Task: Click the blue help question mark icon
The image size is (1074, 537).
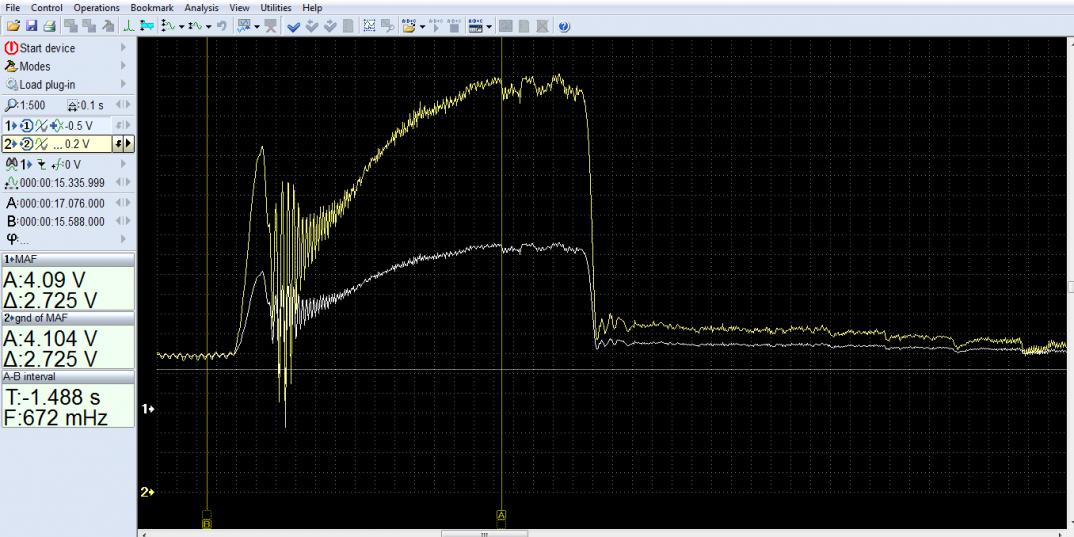Action: tap(565, 26)
